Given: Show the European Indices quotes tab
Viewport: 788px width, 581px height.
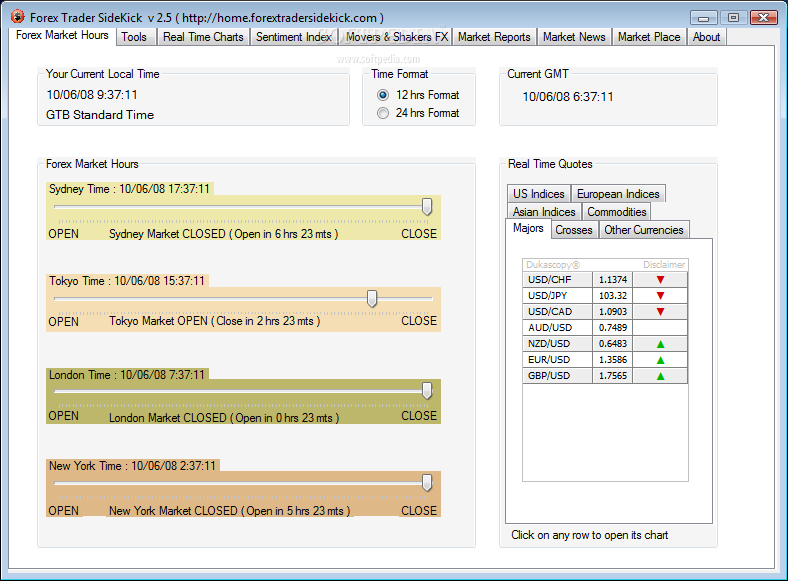Looking at the screenshot, I should (x=618, y=193).
